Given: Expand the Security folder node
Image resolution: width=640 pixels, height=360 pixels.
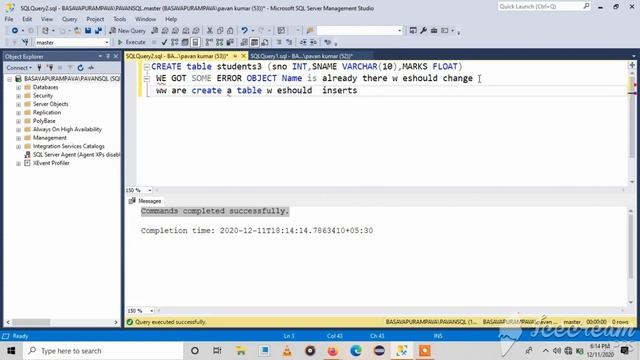Looking at the screenshot, I should pyautogui.click(x=18, y=96).
